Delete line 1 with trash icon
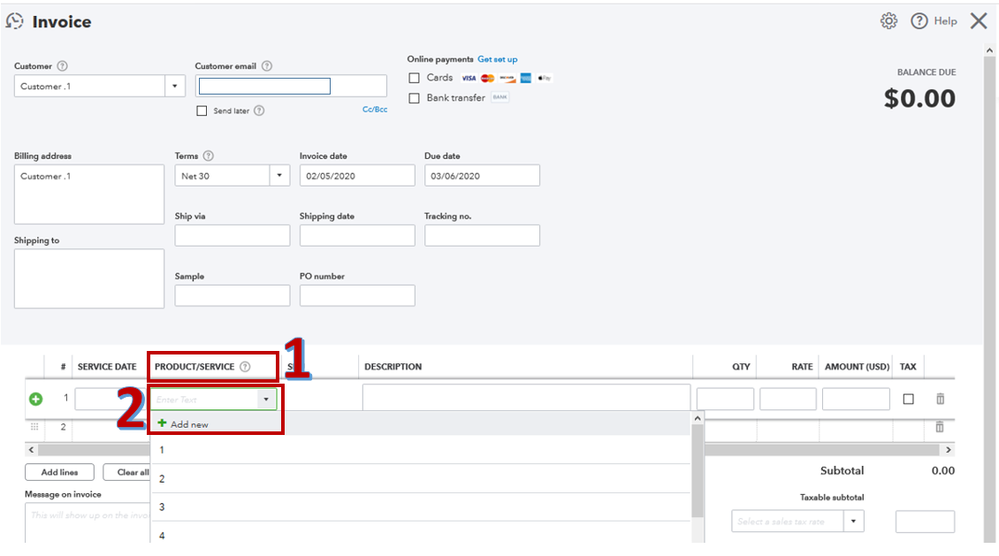This screenshot has width=999, height=556. pos(939,399)
